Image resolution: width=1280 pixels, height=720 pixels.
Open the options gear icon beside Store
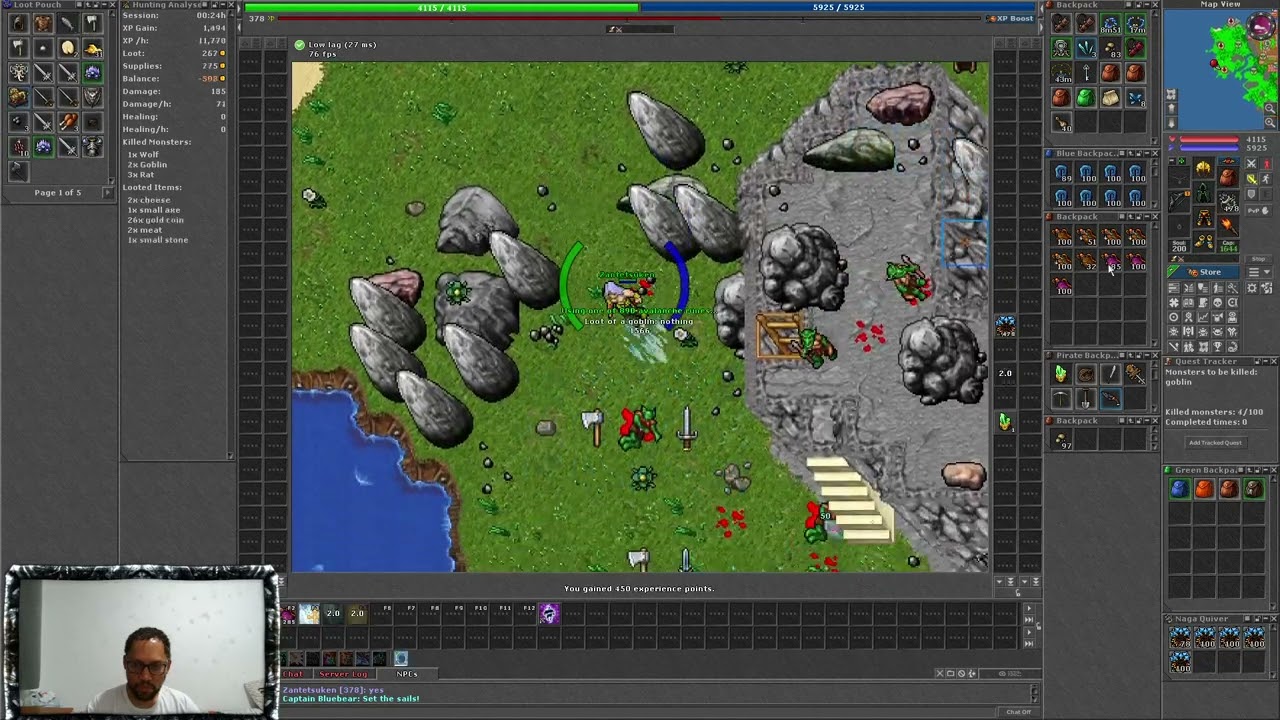tap(1252, 287)
